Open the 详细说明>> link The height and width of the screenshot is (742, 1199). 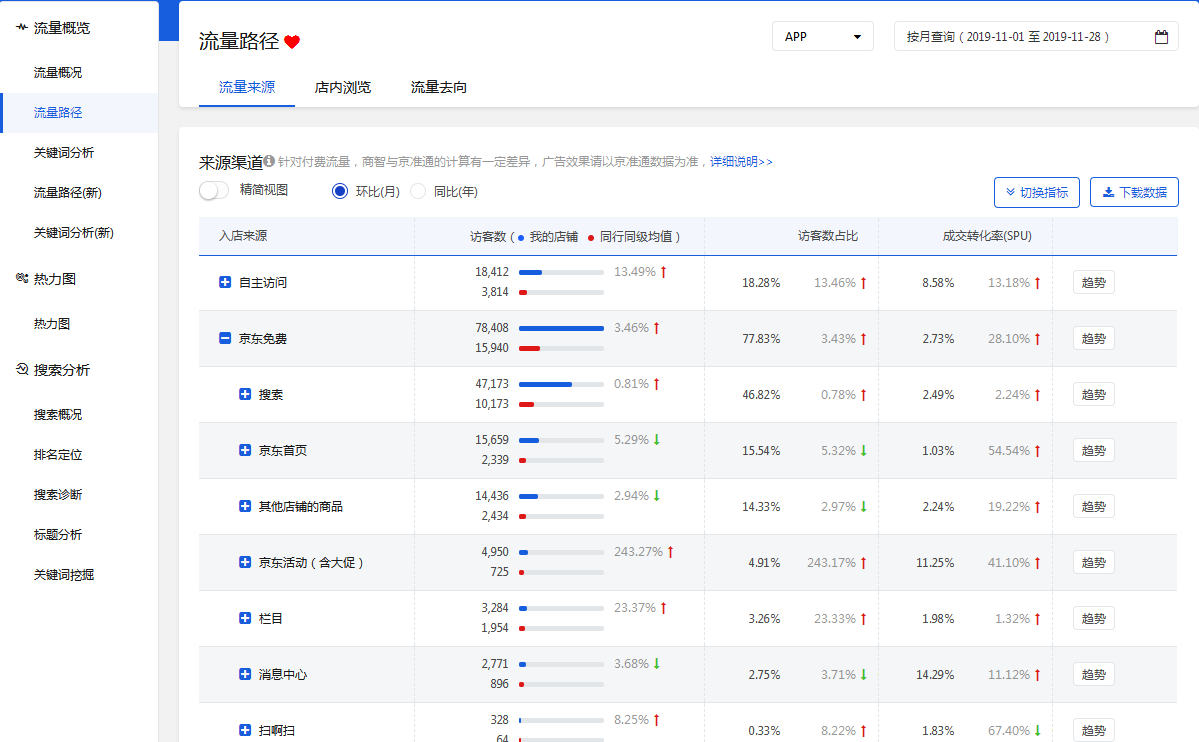pos(741,162)
